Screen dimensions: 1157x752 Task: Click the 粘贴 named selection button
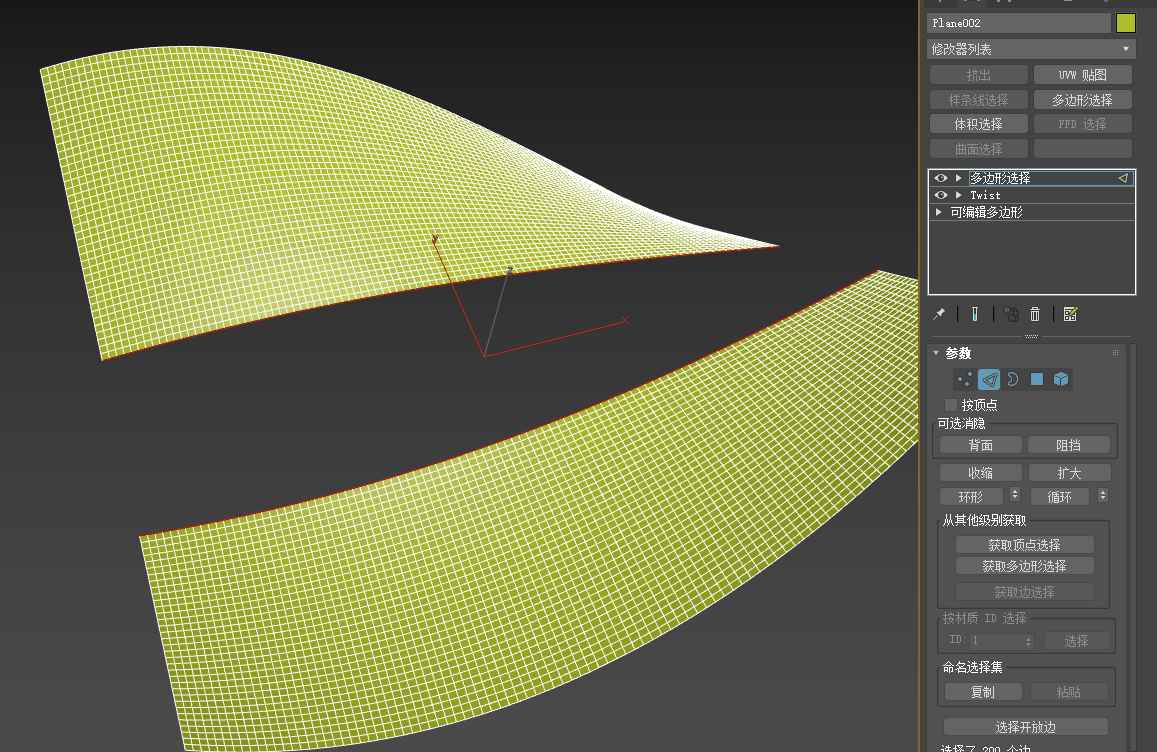coord(1068,692)
